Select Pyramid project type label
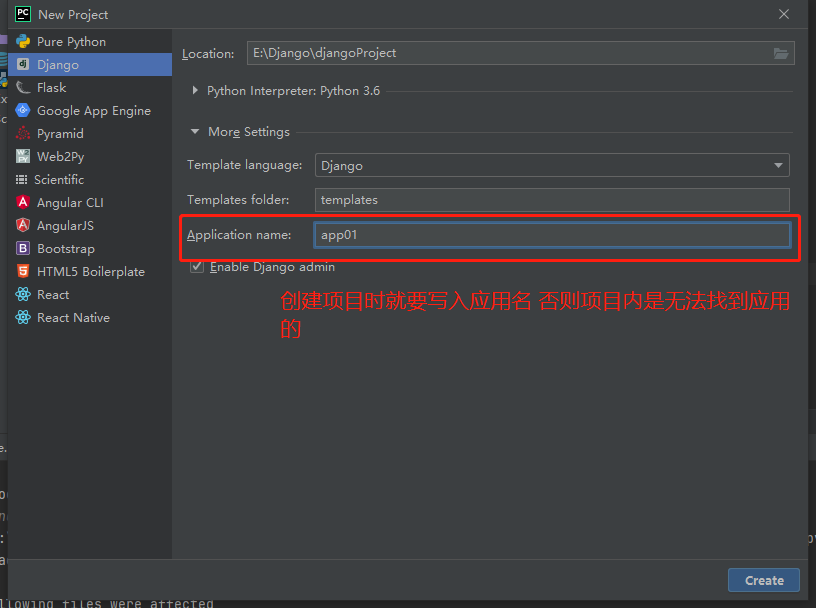The image size is (816, 608). (x=60, y=134)
